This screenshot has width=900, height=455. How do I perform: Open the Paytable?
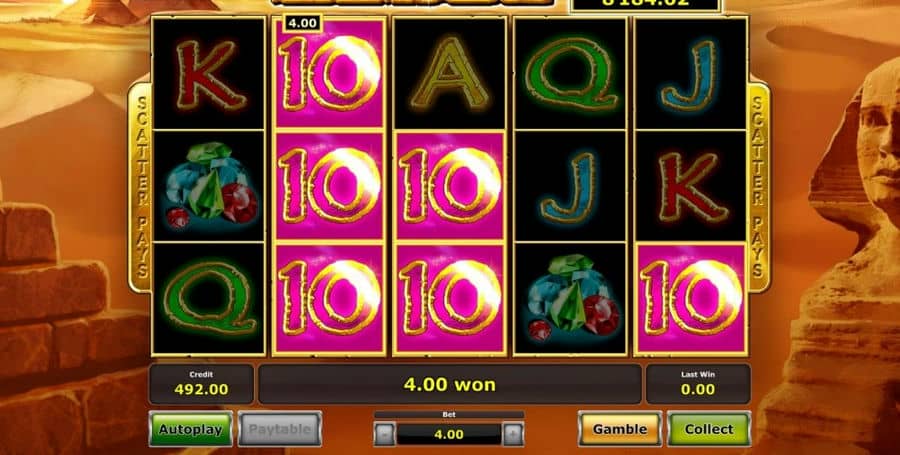click(280, 429)
